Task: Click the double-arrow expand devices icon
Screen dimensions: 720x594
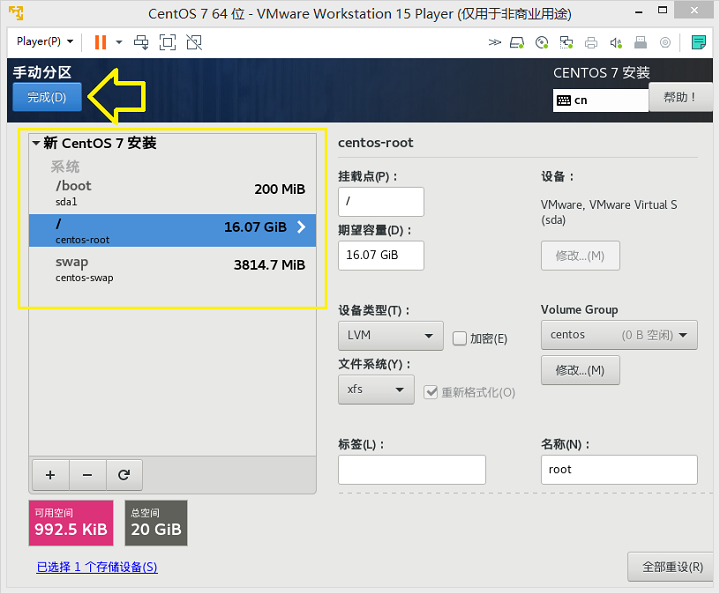Action: coord(495,43)
